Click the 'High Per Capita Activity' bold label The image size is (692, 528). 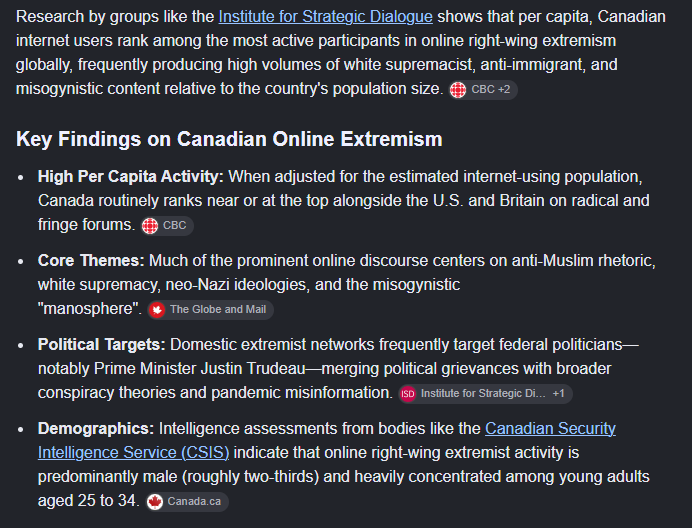point(131,177)
